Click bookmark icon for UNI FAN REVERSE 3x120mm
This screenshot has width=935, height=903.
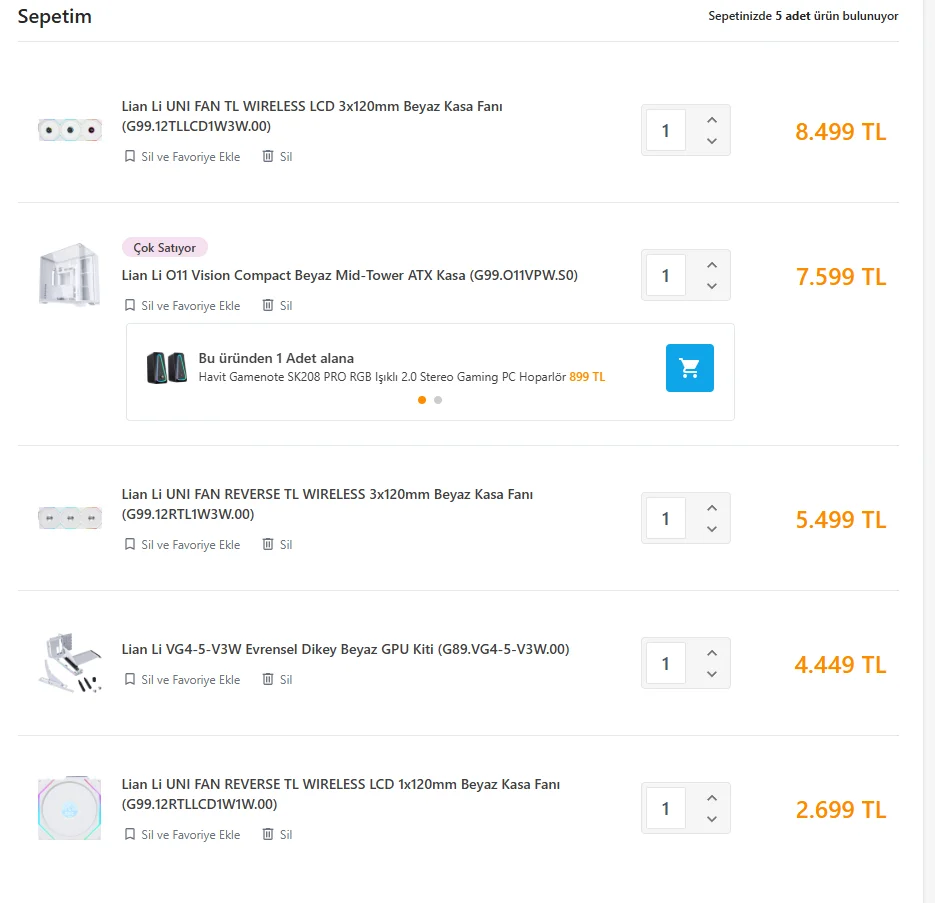pos(129,544)
